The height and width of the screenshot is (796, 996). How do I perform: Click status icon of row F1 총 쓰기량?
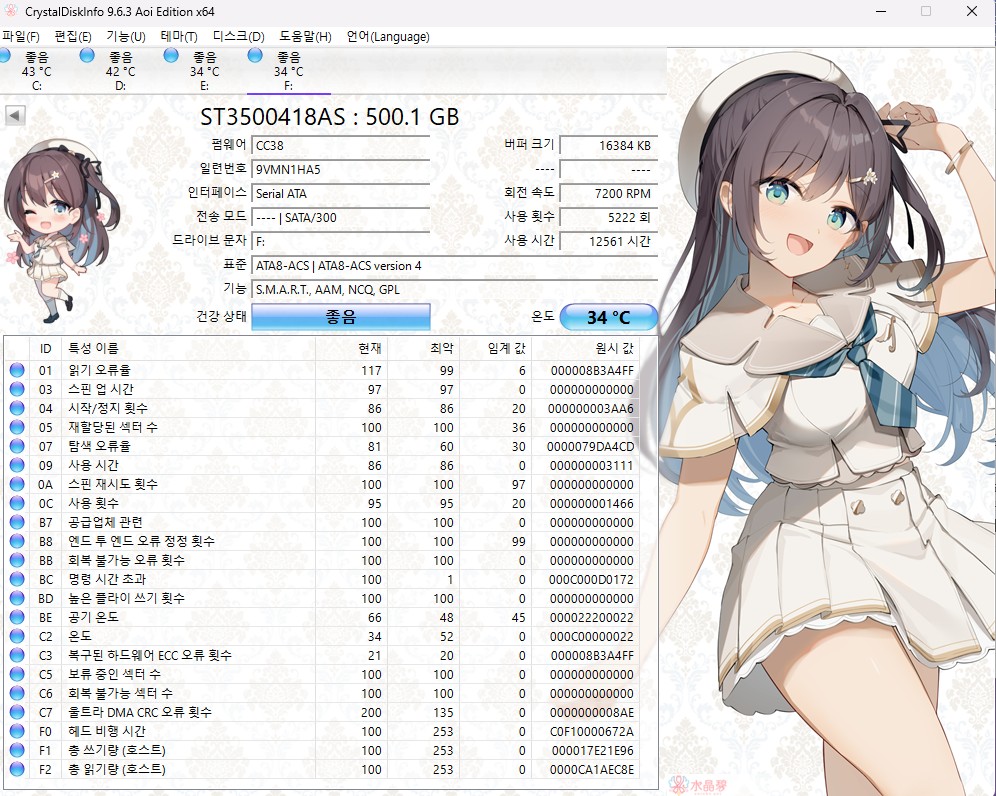pyautogui.click(x=17, y=750)
